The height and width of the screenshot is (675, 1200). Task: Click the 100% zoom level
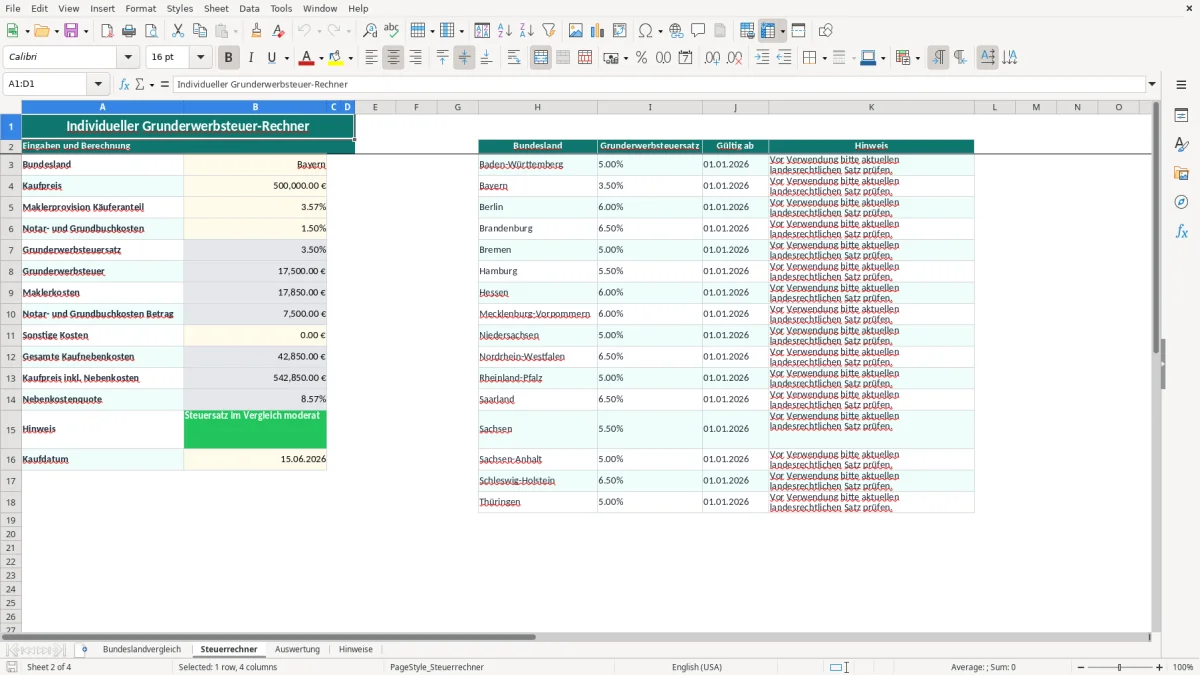pos(1183,667)
